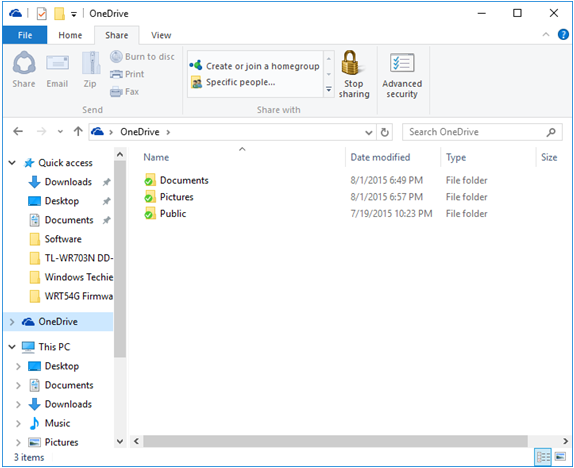The height and width of the screenshot is (468, 574).
Task: Select the Share ribbon tab
Action: point(116,35)
